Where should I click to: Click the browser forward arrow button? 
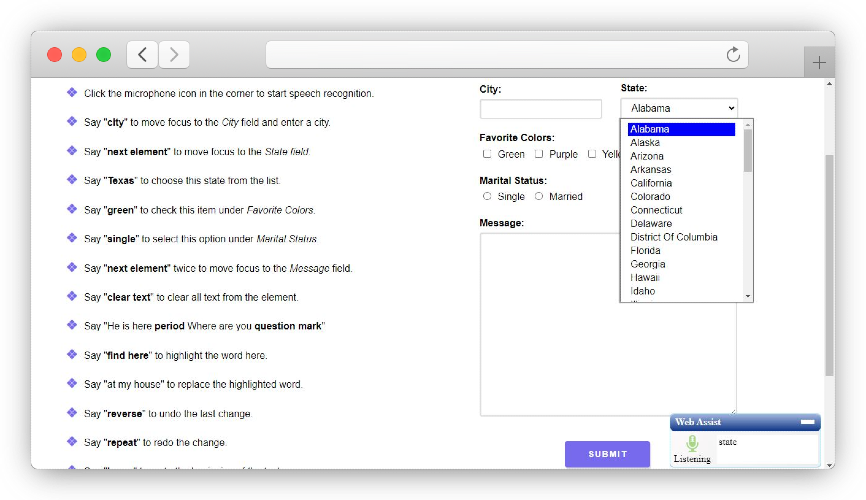coord(174,55)
